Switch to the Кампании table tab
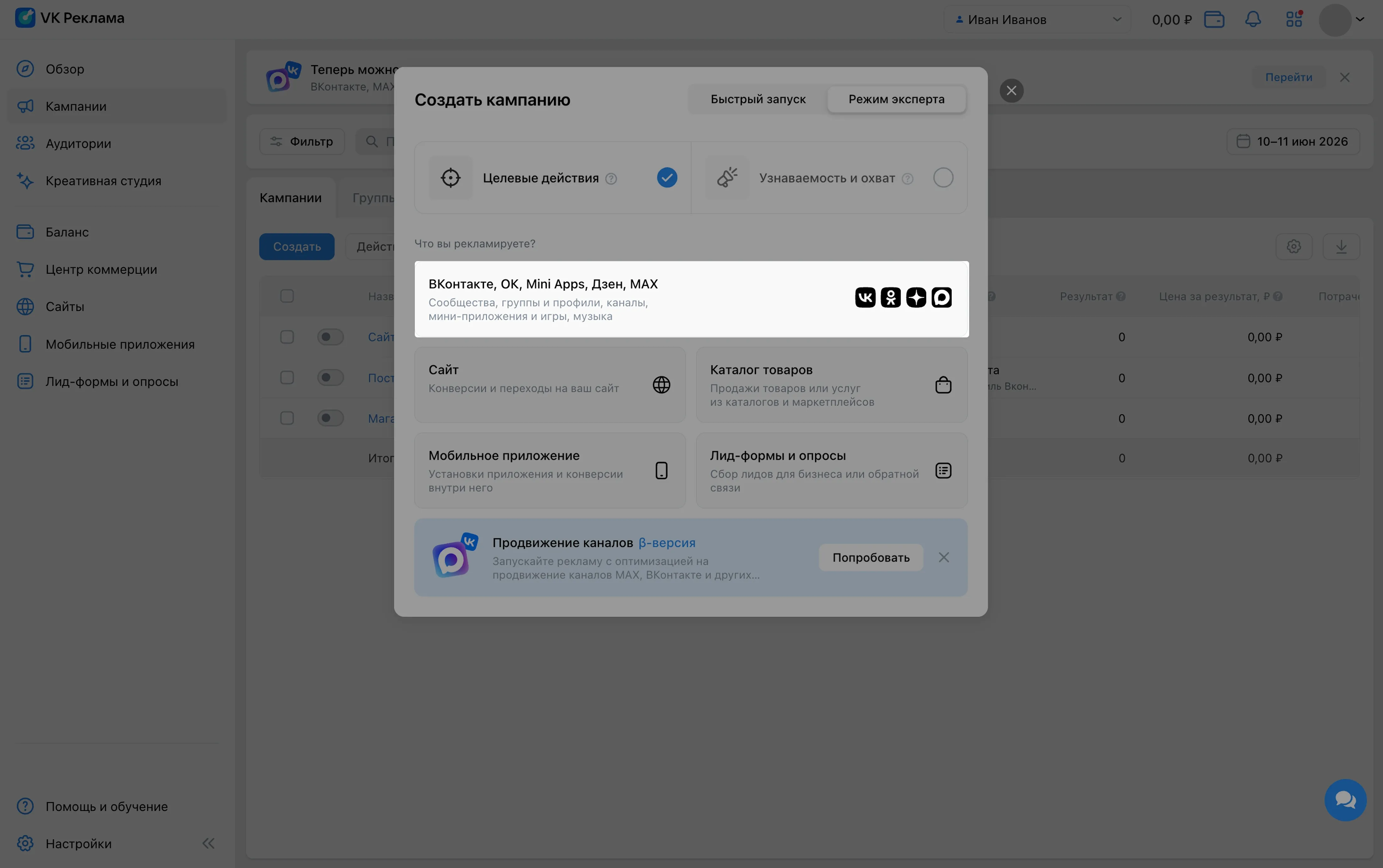The image size is (1383, 868). pyautogui.click(x=290, y=198)
